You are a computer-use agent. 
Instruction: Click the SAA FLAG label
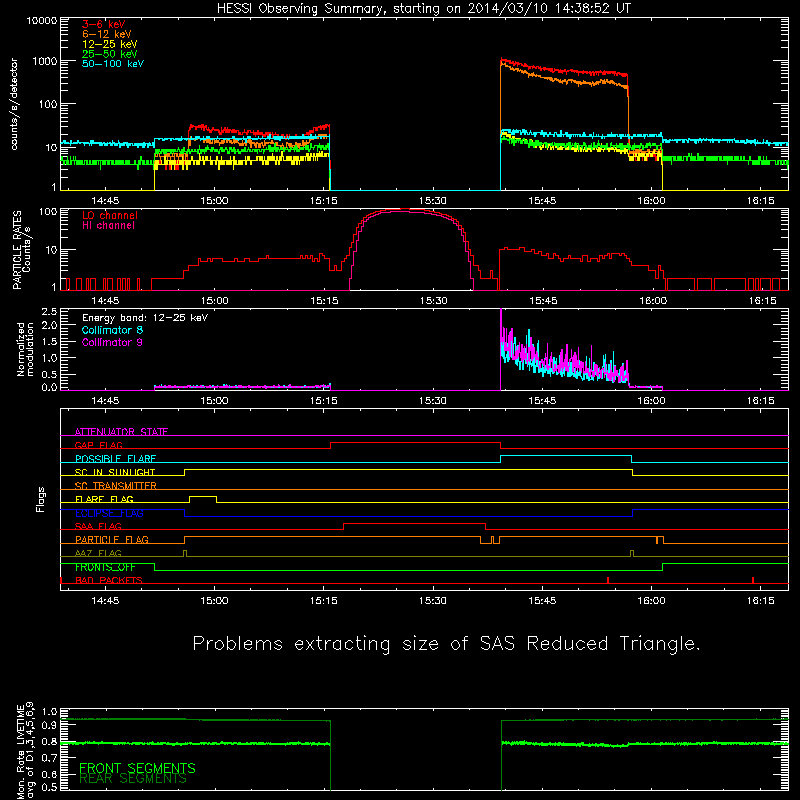[98, 526]
